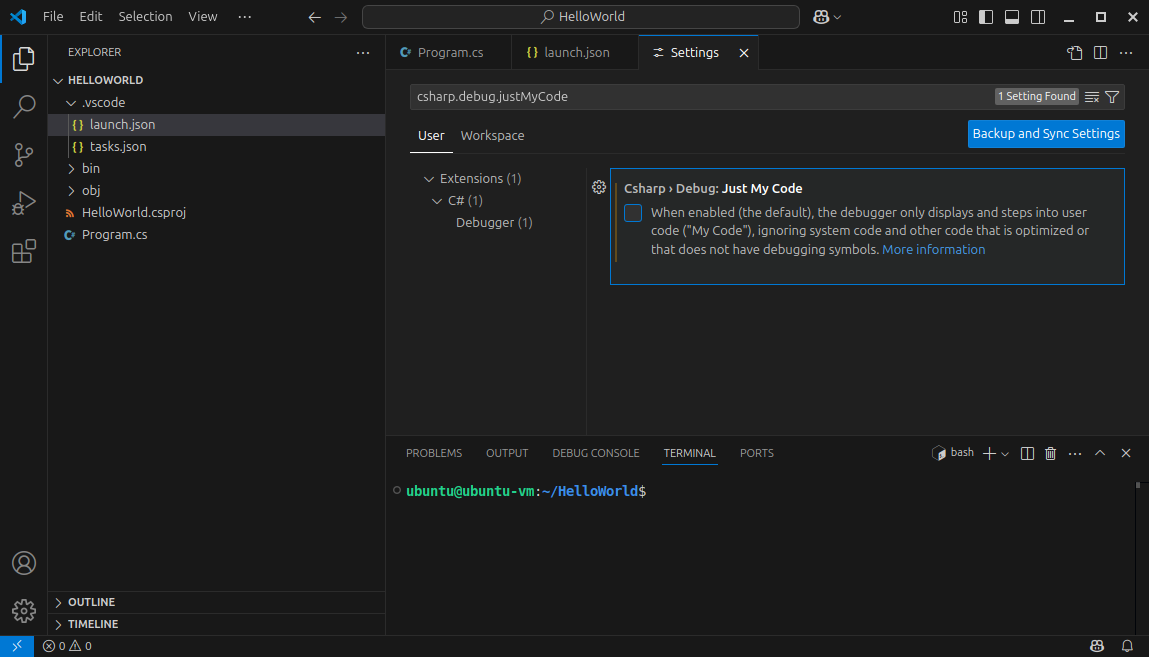Switch to the PROBLEMS panel tab
This screenshot has height=657, width=1149.
(434, 453)
